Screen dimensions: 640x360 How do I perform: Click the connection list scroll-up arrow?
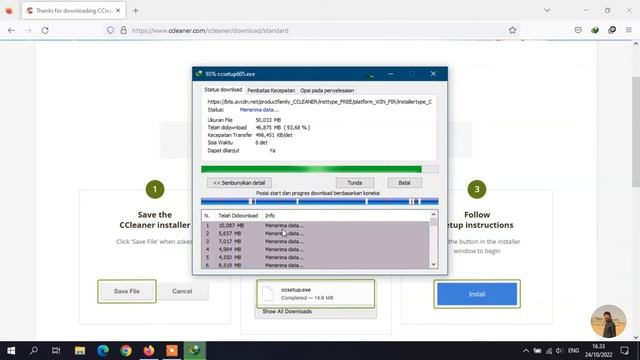pos(433,215)
